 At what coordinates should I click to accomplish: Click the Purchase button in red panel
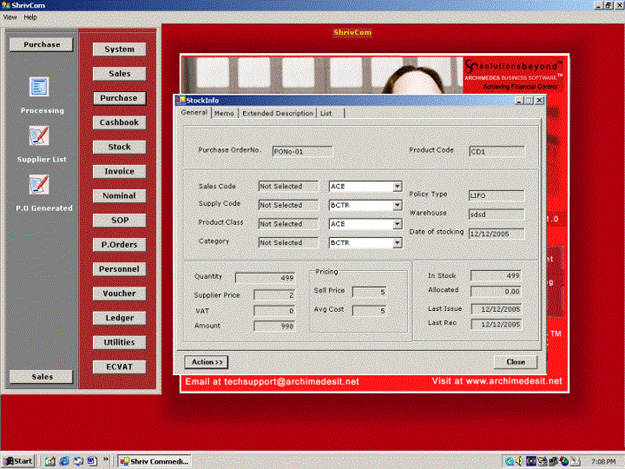pyautogui.click(x=119, y=98)
